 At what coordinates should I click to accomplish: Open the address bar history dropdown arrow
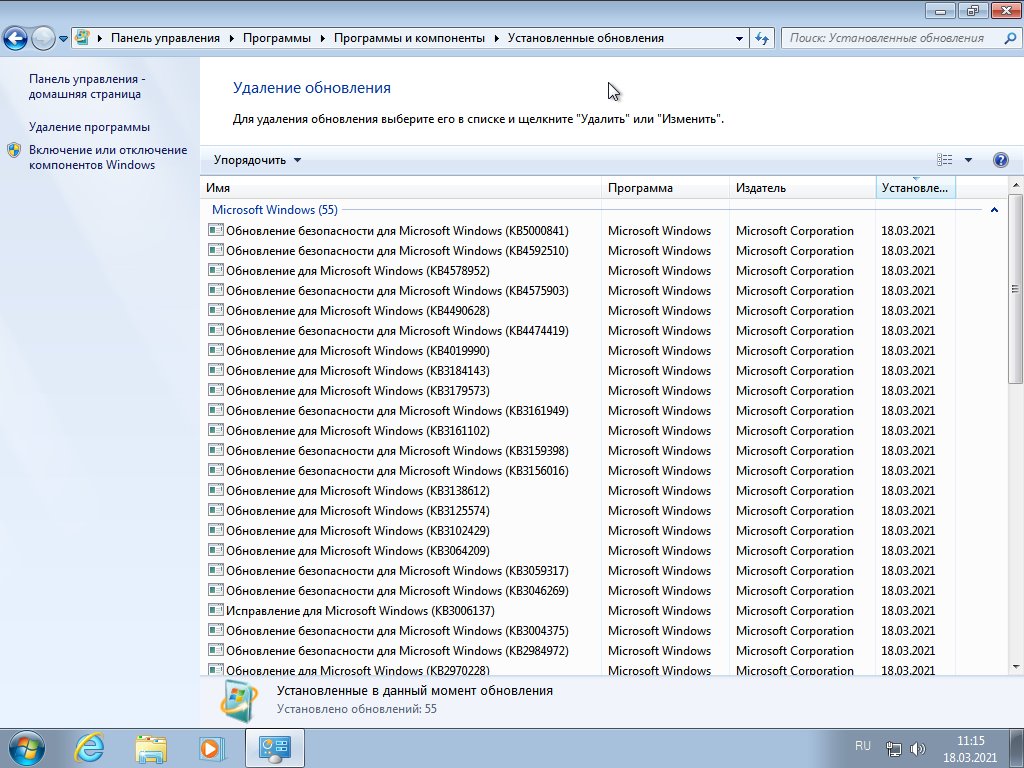click(739, 39)
